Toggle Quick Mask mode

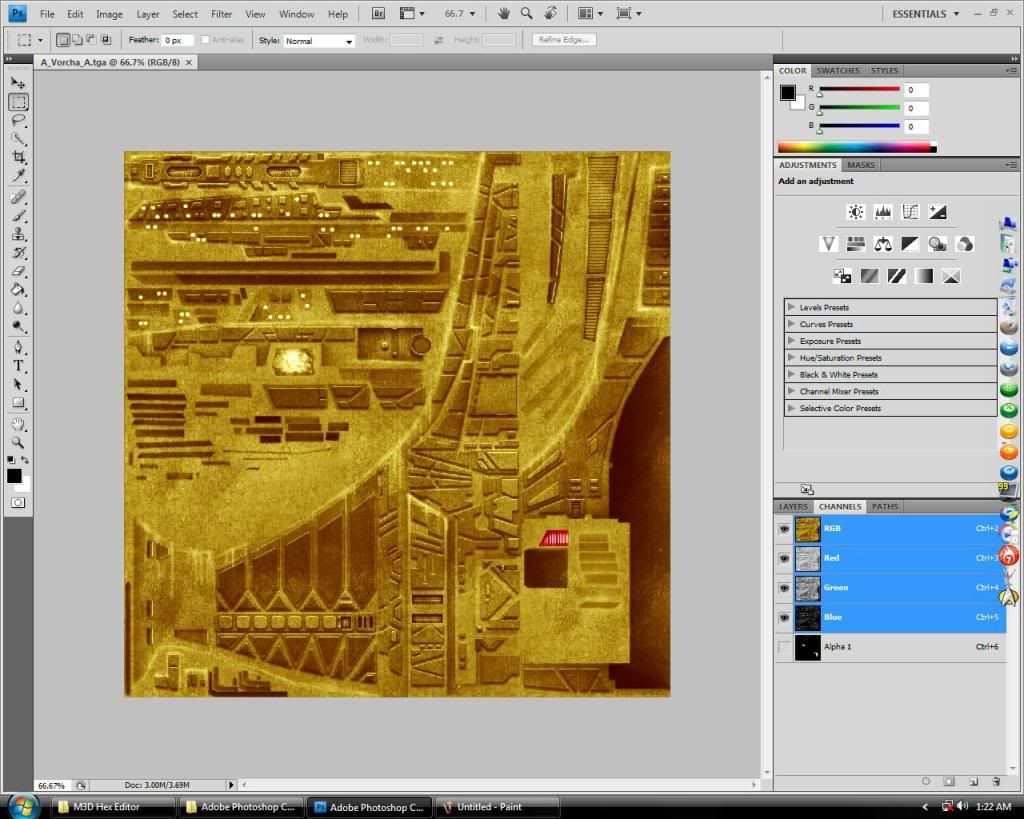[x=18, y=503]
